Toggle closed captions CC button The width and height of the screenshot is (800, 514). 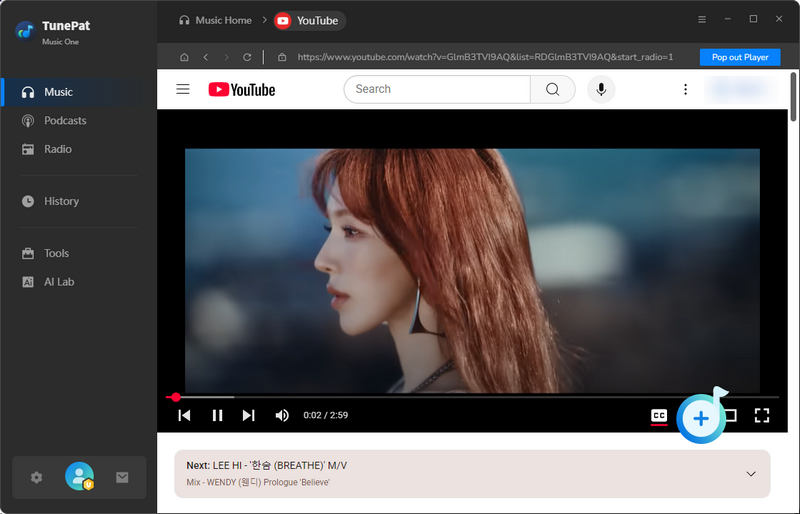tap(658, 415)
